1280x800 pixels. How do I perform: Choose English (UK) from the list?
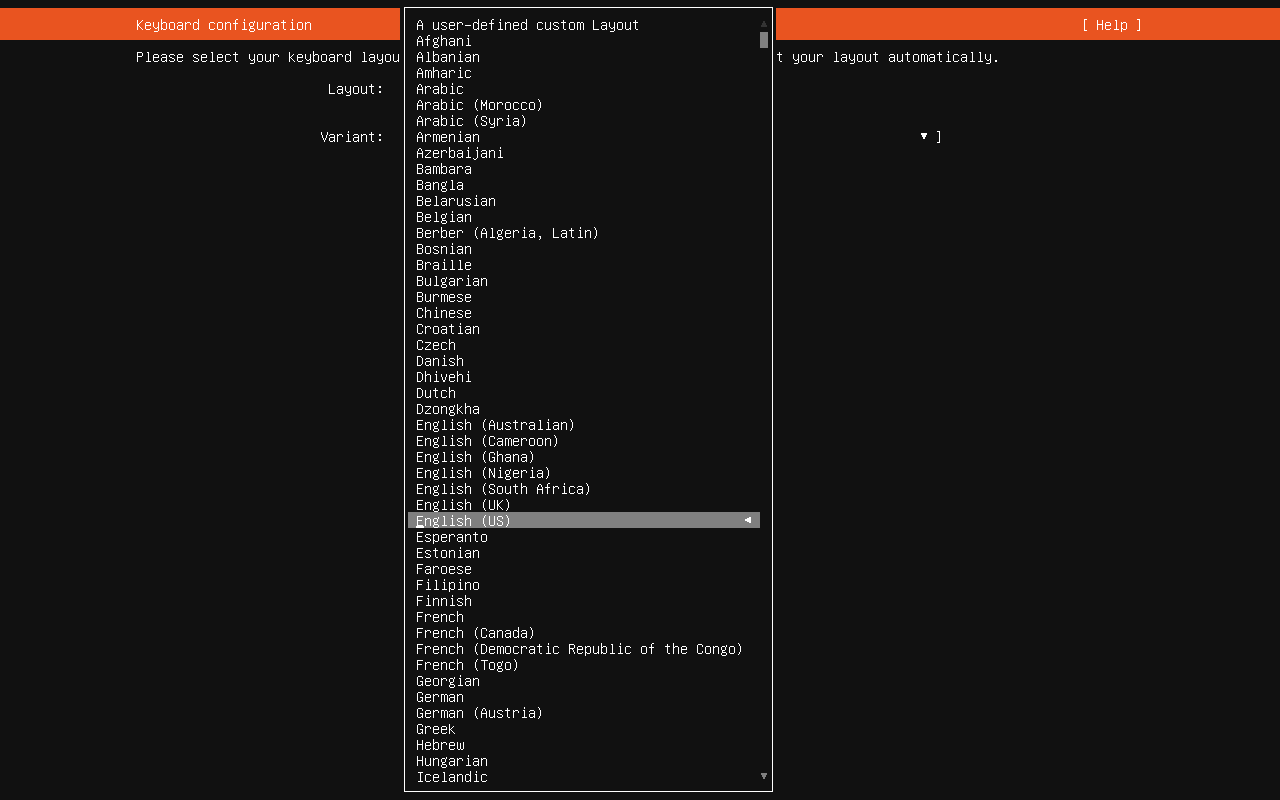point(463,505)
